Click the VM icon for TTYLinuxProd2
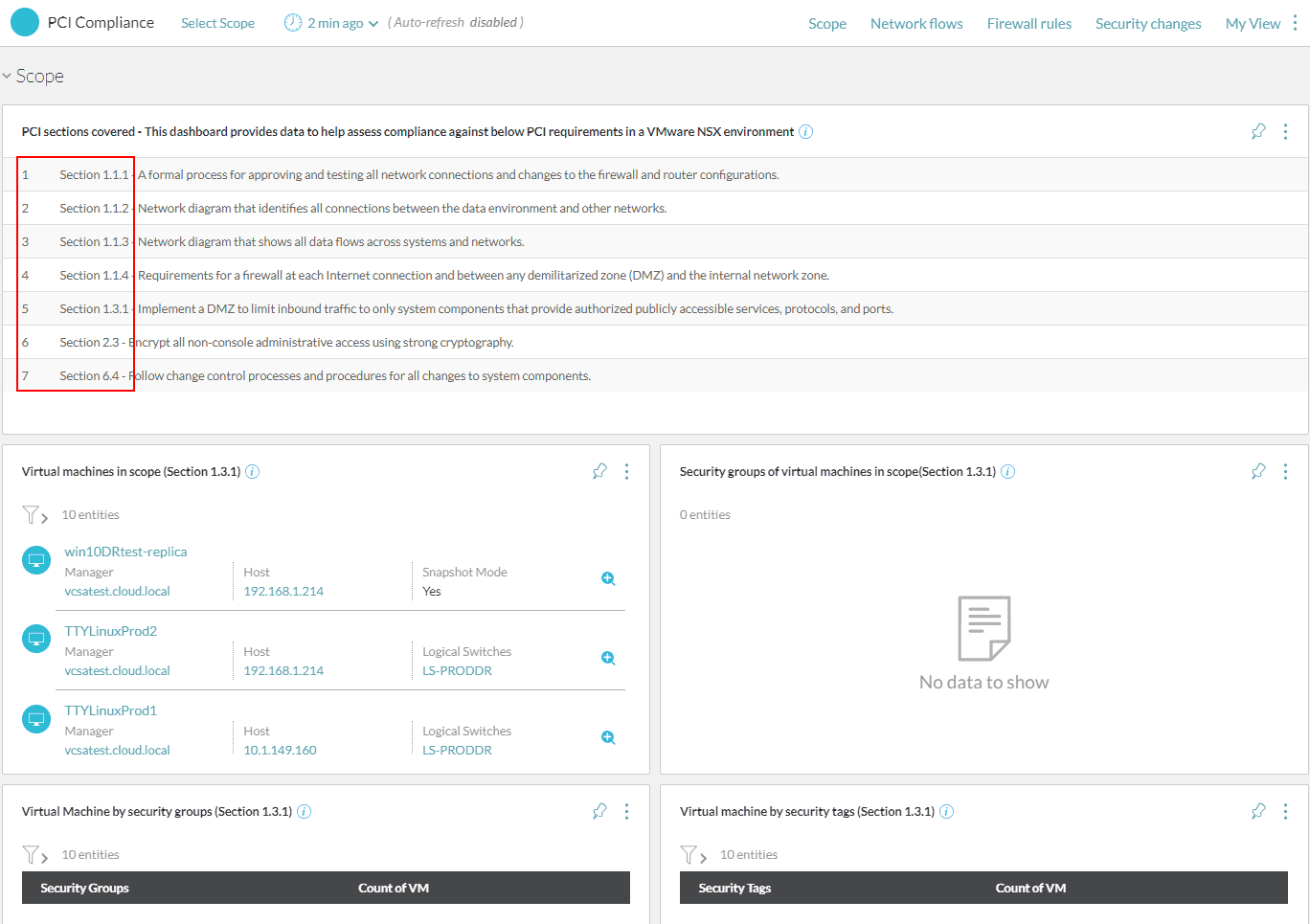Viewport: 1310px width, 924px height. [36, 639]
